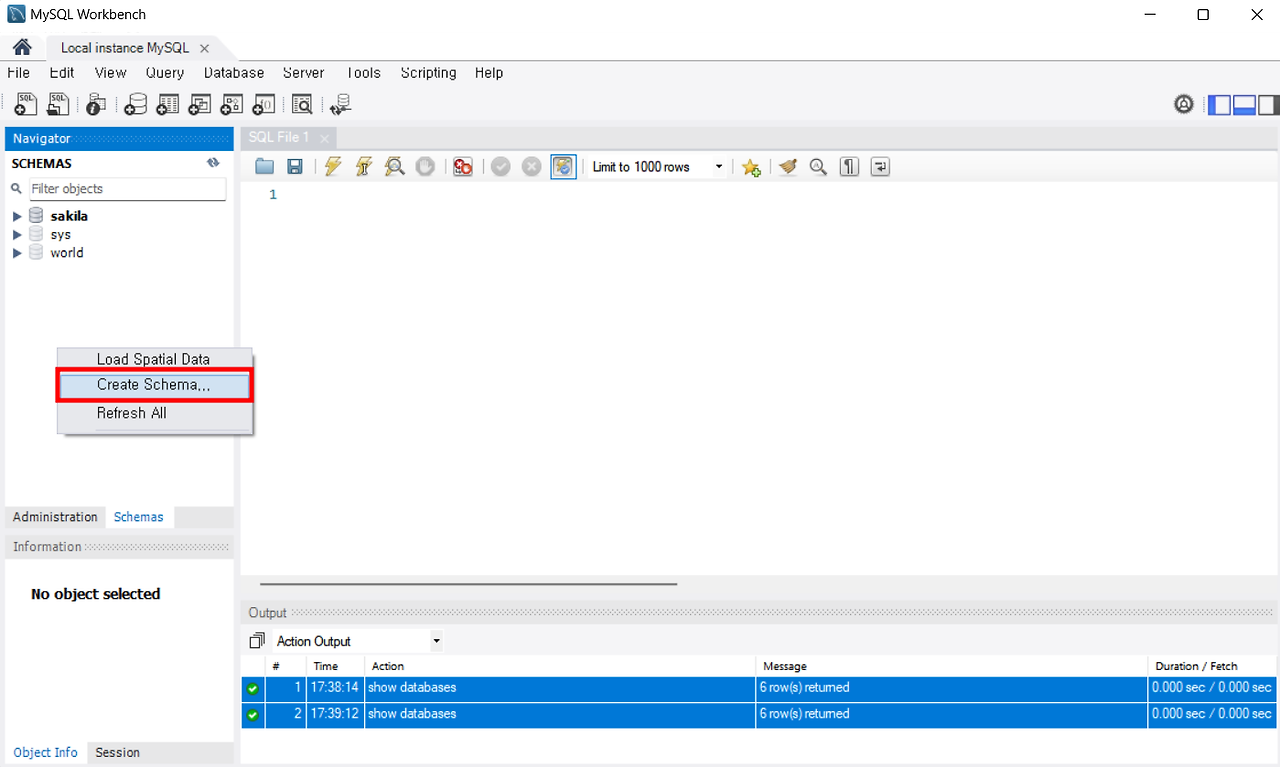Open find panel magnifier icon
This screenshot has height=767, width=1280.
tap(818, 167)
